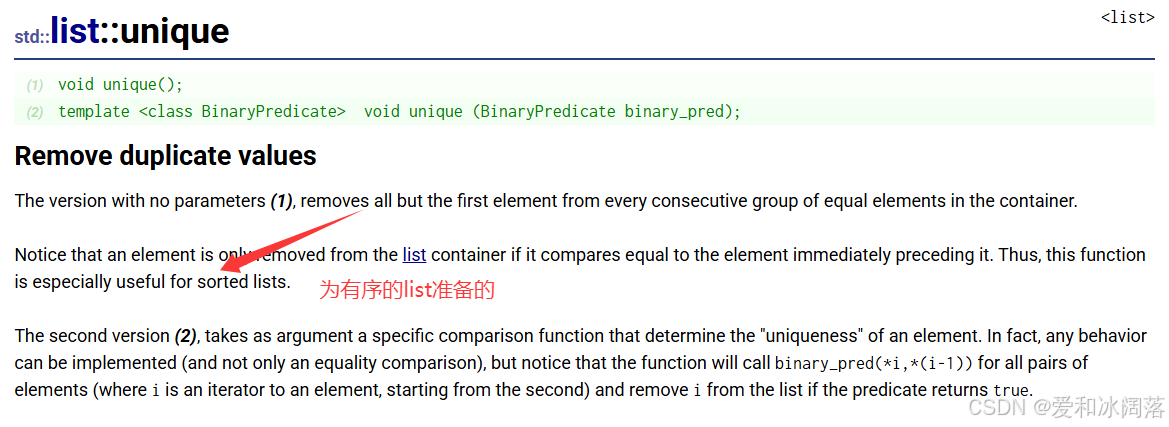1169x427 pixels.
Task: Click the "Remove duplicate values" heading
Action: (x=166, y=156)
